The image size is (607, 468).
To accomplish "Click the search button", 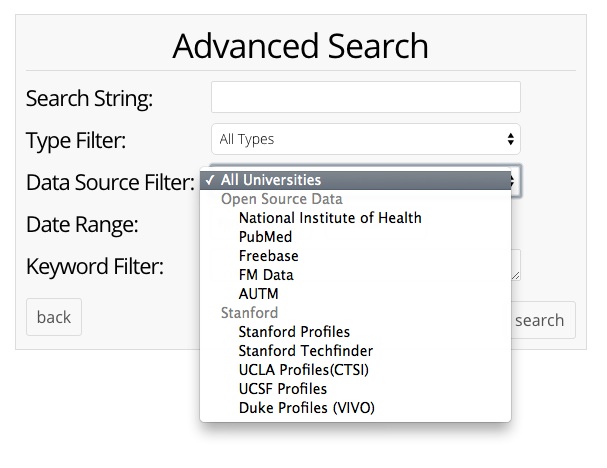I will tap(540, 320).
